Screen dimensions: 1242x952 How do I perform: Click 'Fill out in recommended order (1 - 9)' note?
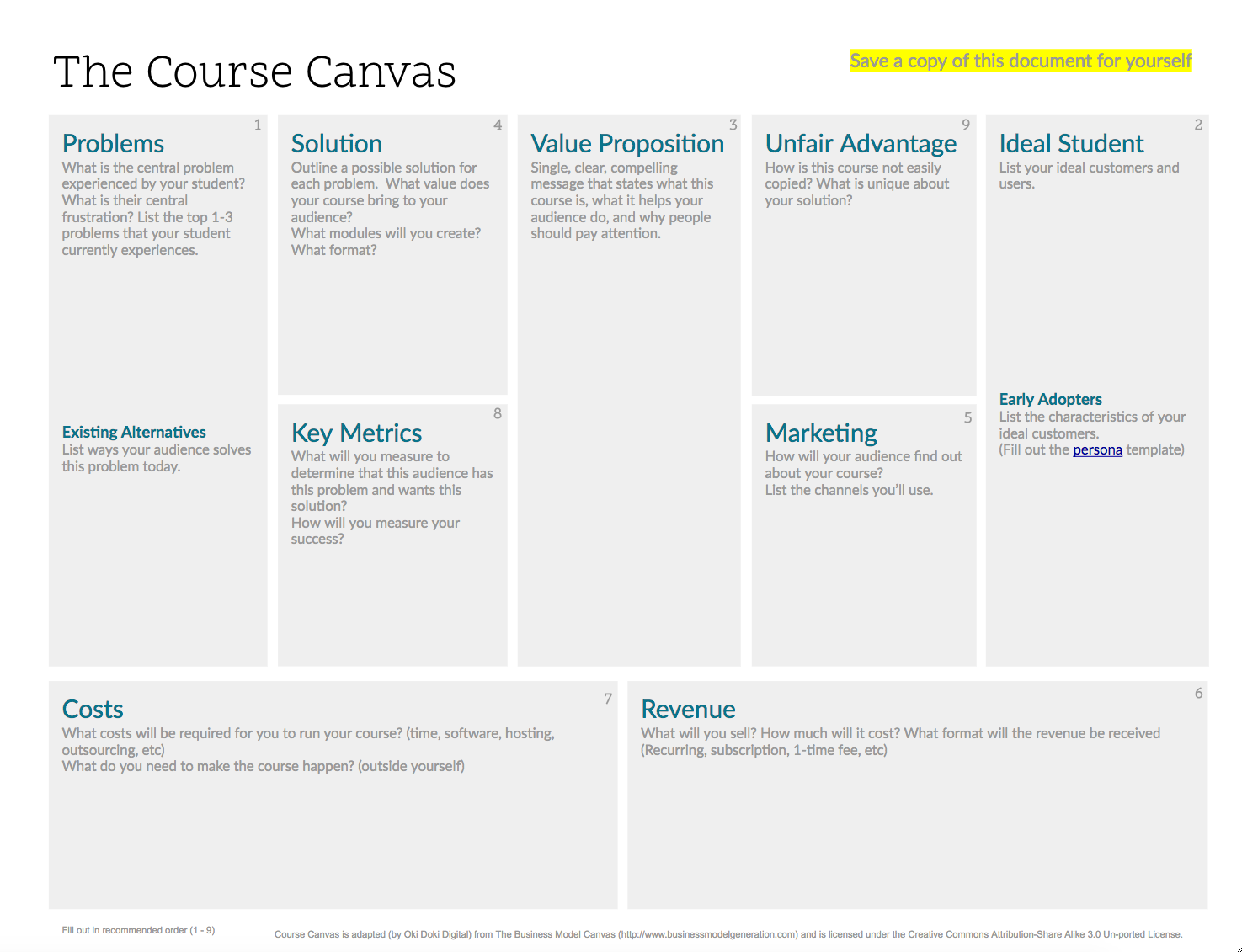point(138,930)
